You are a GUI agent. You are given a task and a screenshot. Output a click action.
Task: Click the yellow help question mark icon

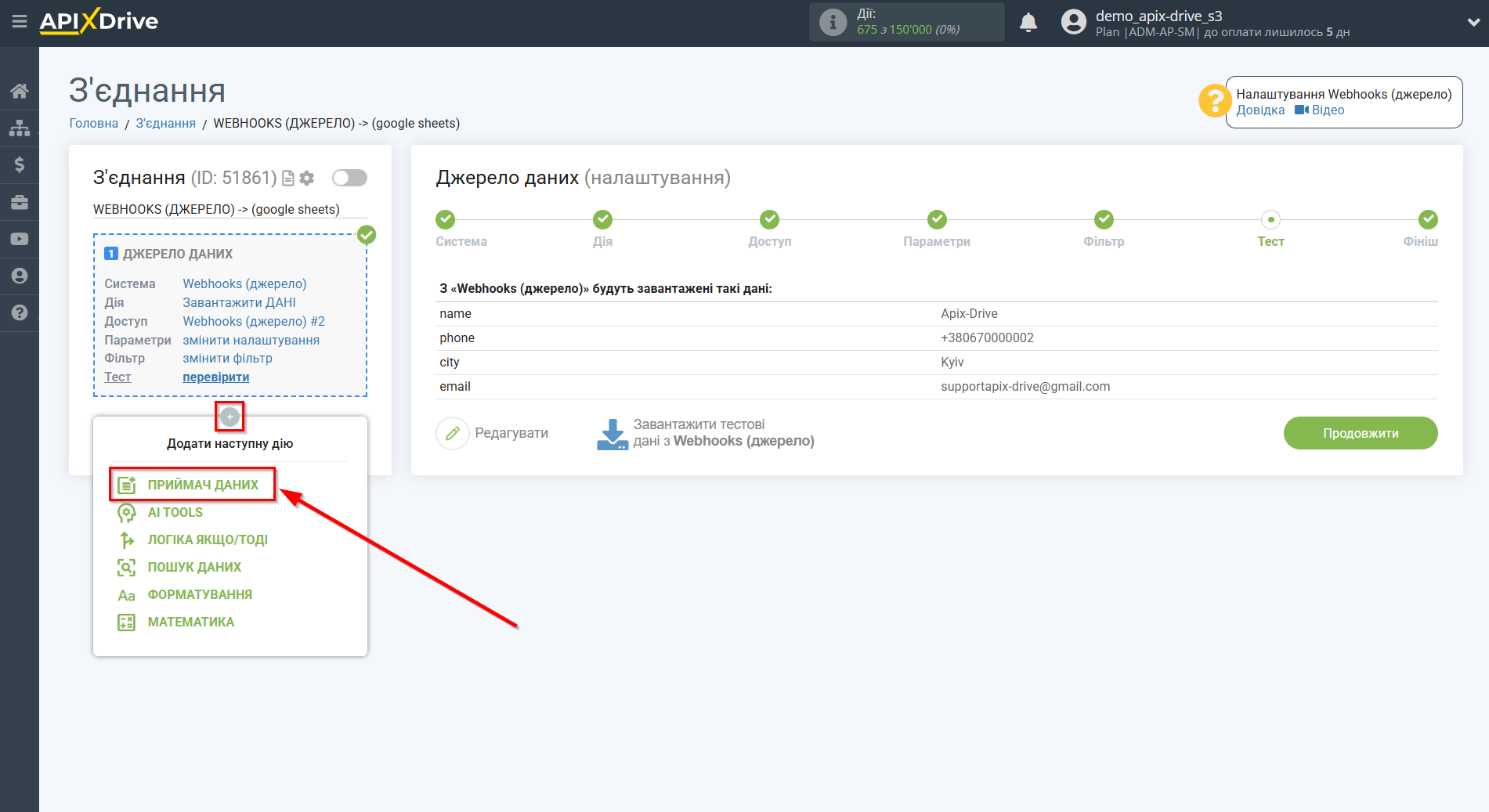pyautogui.click(x=1214, y=101)
